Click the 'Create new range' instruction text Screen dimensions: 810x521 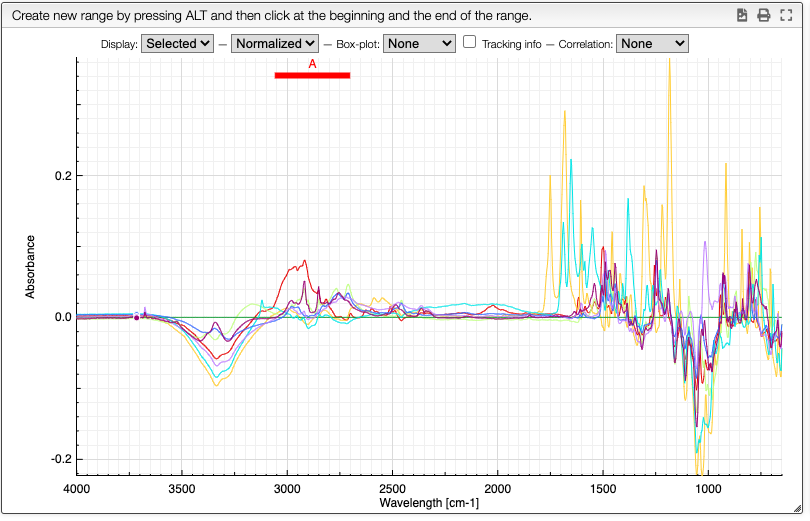(272, 15)
